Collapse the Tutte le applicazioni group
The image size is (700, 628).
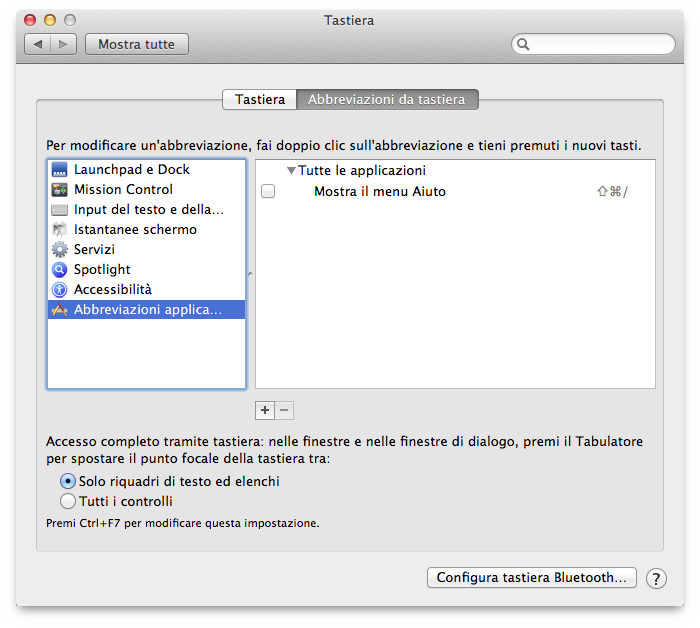pyautogui.click(x=291, y=171)
